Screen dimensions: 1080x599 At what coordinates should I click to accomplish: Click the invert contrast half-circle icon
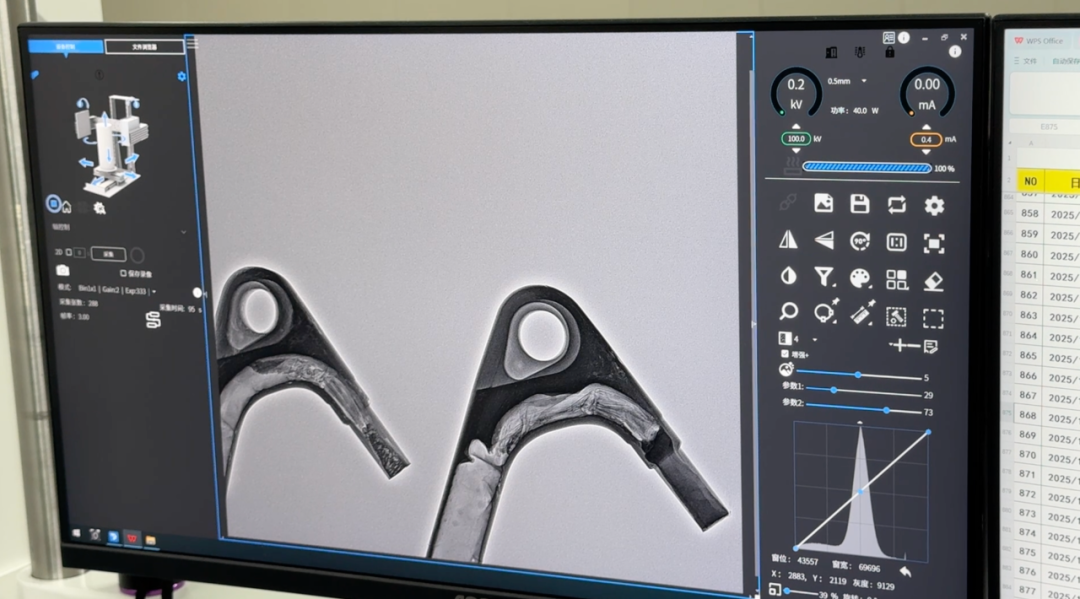pyautogui.click(x=788, y=275)
